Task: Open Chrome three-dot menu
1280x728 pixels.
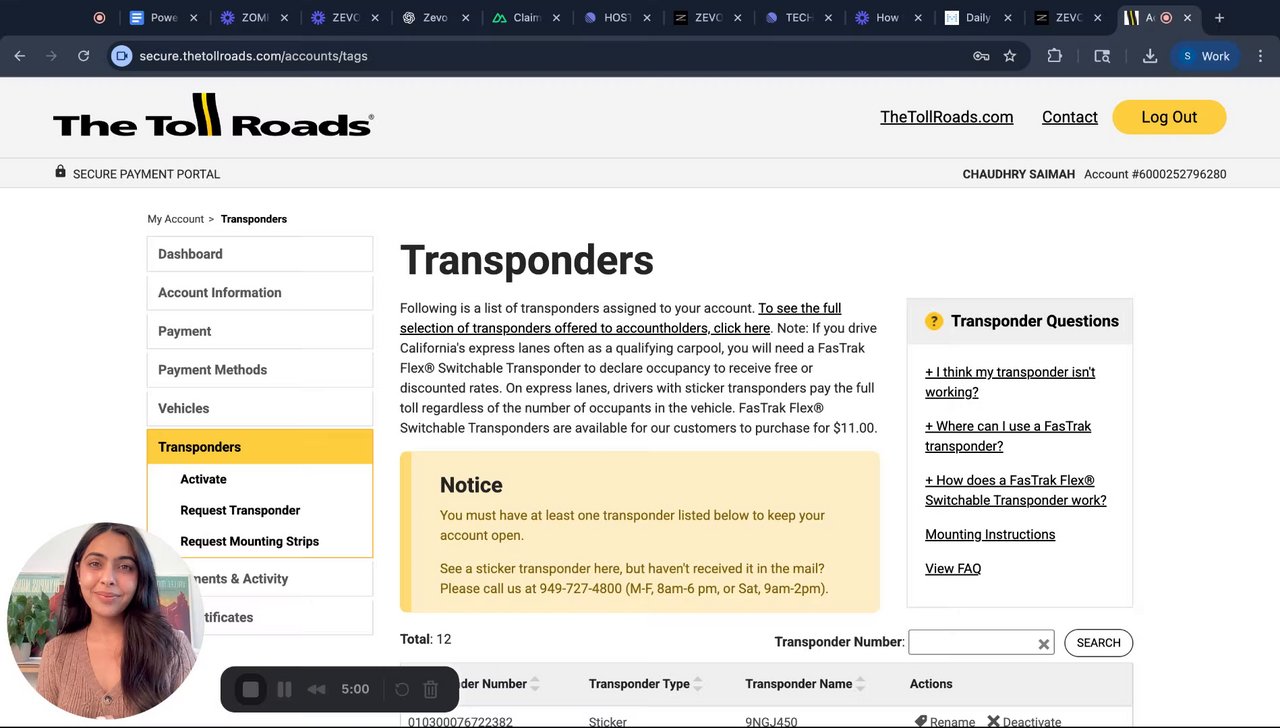Action: tap(1260, 56)
